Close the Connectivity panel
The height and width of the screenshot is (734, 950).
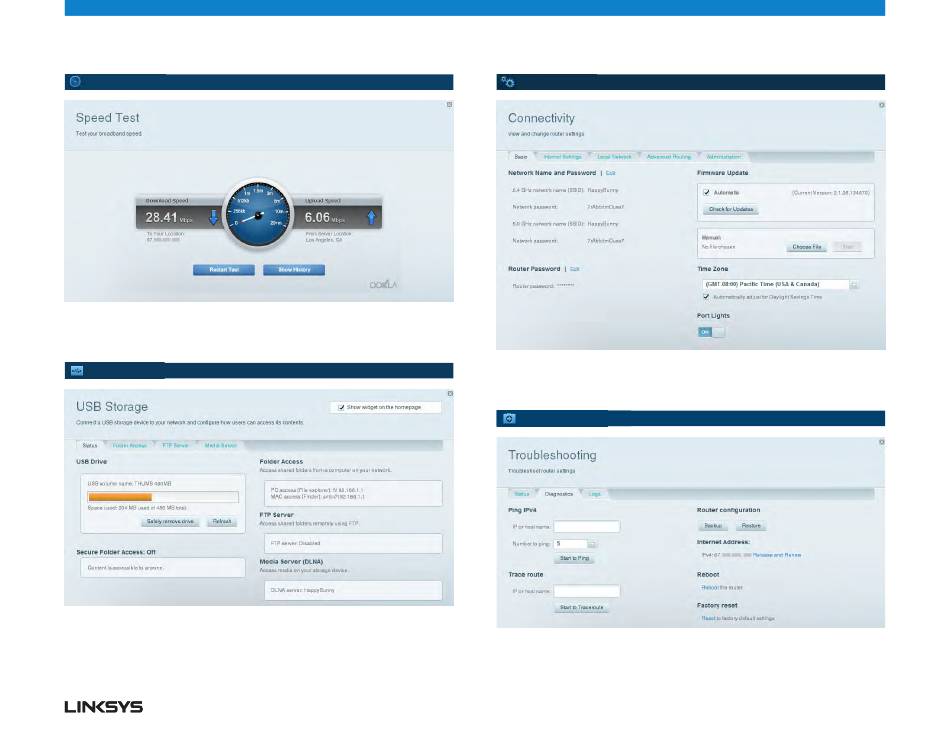click(882, 105)
